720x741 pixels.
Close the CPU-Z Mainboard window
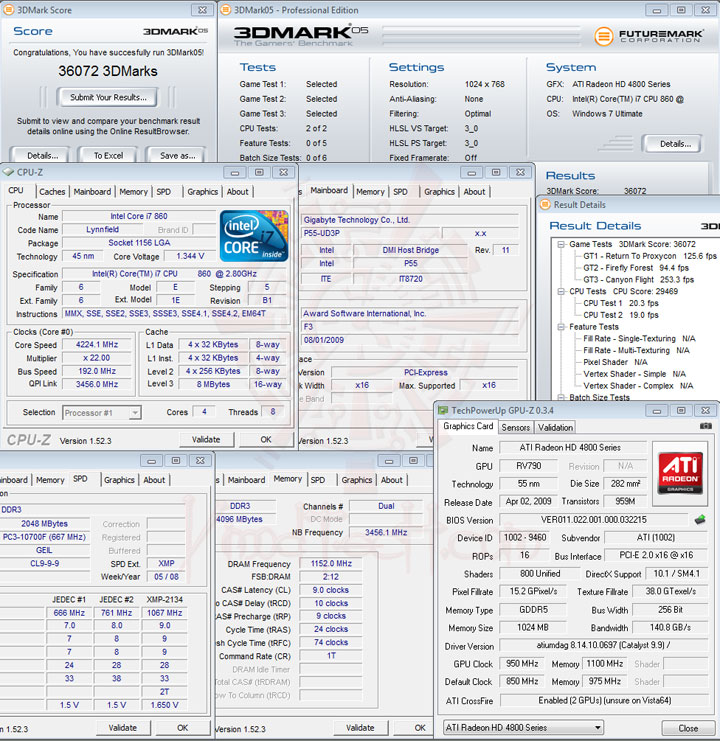[x=520, y=172]
